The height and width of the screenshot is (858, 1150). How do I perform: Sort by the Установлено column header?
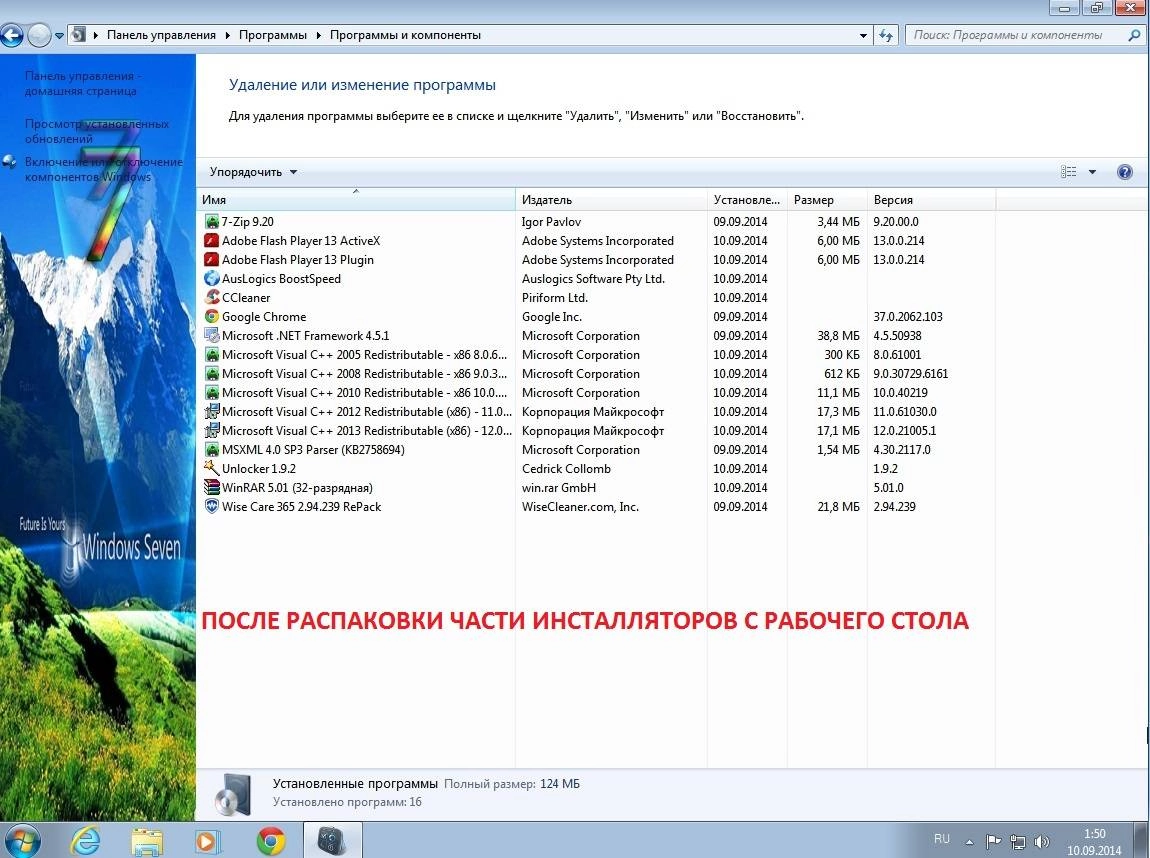tap(747, 199)
